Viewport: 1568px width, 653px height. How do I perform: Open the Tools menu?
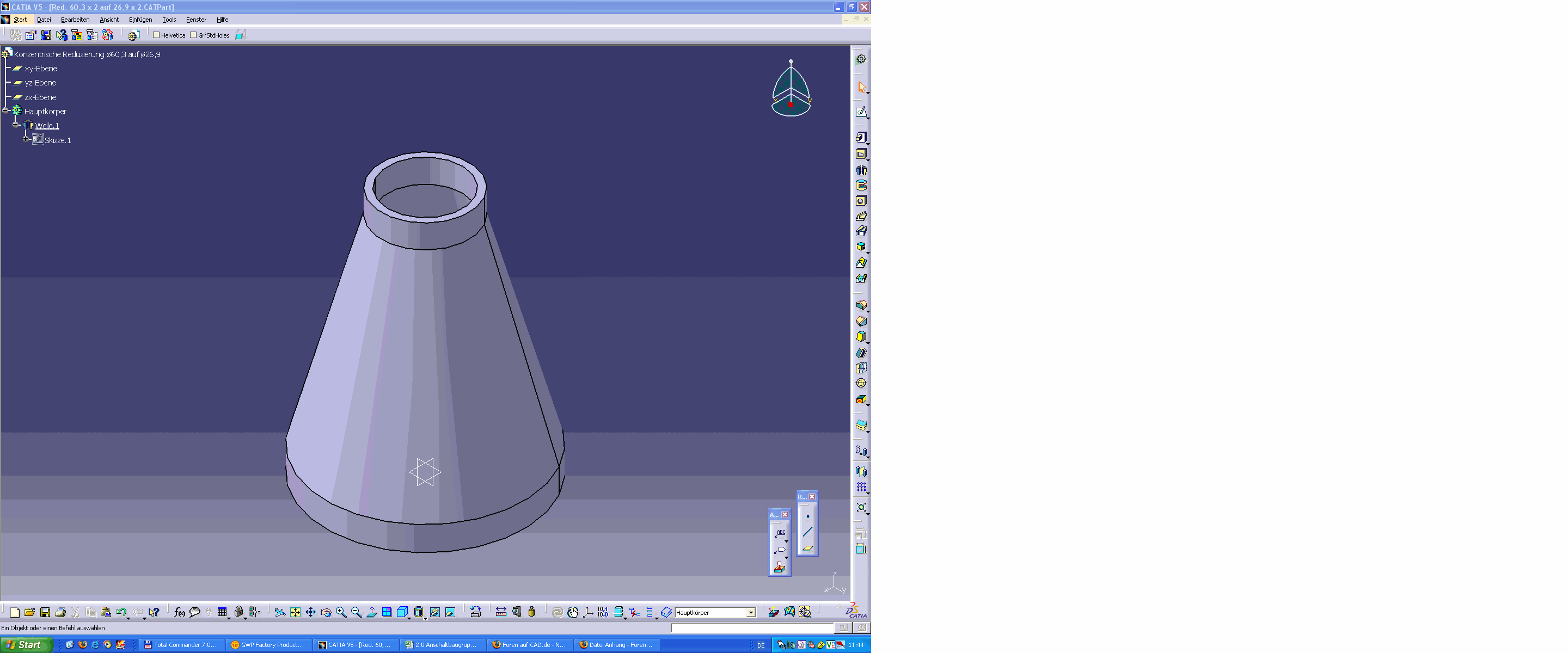[x=169, y=20]
